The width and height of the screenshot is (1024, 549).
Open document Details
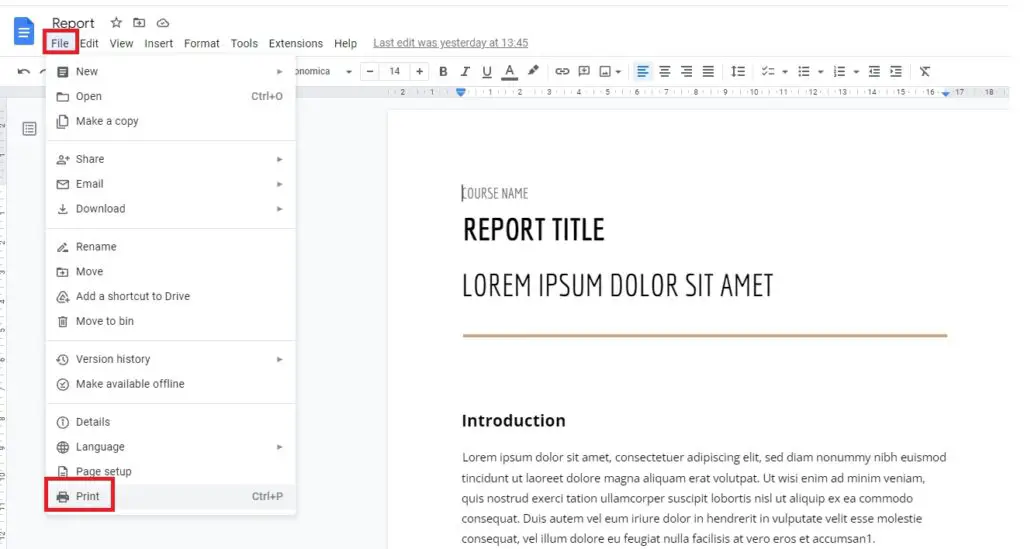tap(170, 421)
